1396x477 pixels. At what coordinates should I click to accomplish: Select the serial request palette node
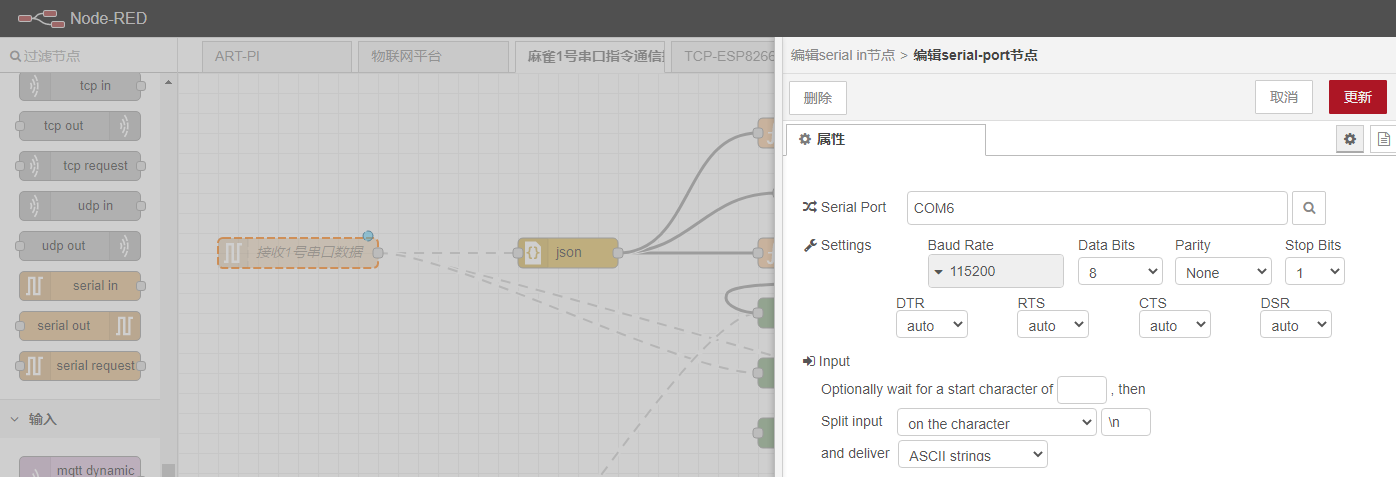coord(80,366)
